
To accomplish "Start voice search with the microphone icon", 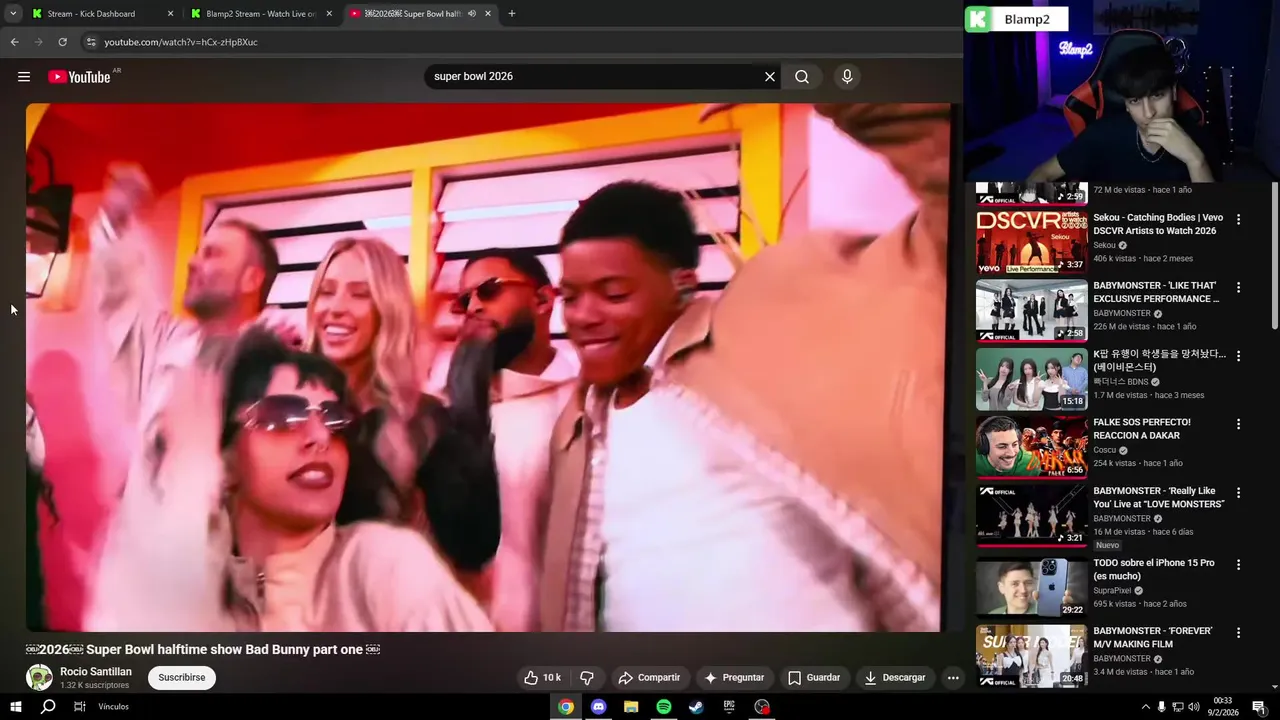I will pos(847,77).
